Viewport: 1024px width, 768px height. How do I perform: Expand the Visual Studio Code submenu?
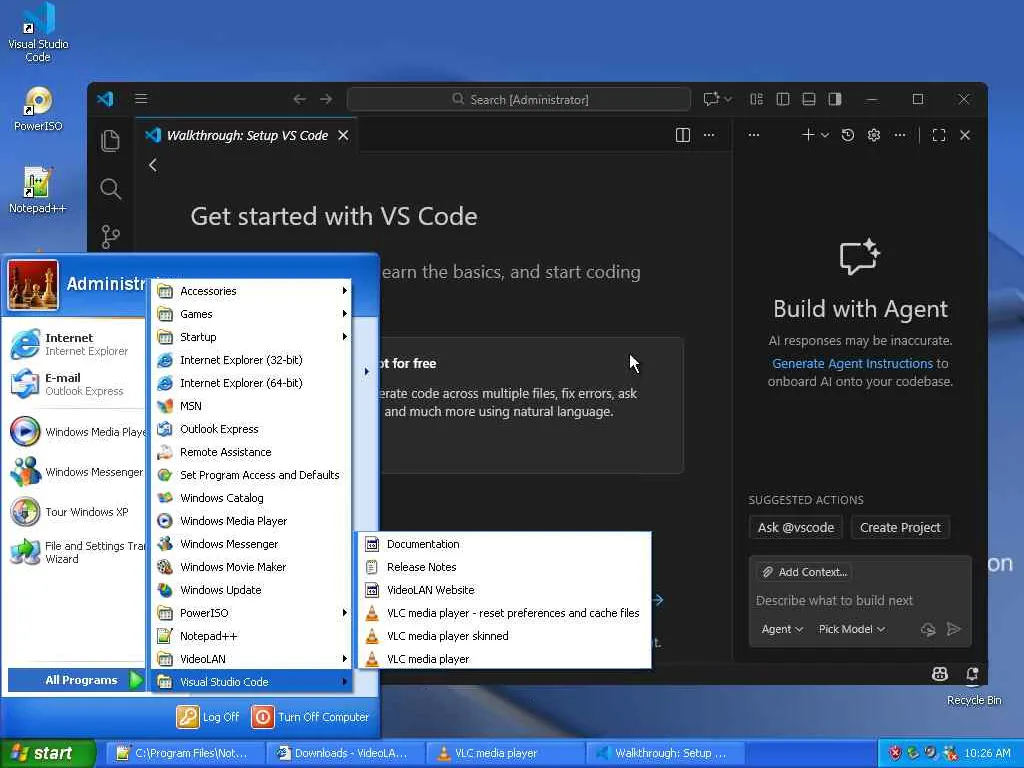(x=251, y=682)
